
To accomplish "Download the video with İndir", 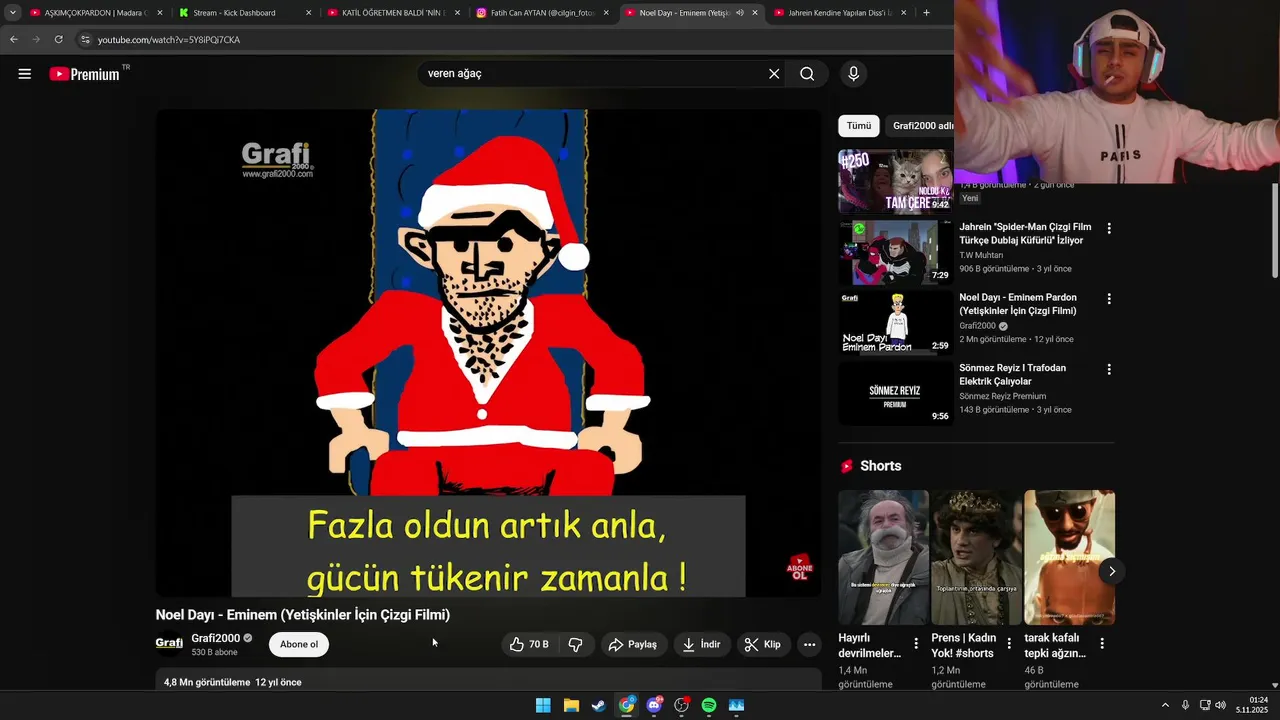I will point(701,645).
